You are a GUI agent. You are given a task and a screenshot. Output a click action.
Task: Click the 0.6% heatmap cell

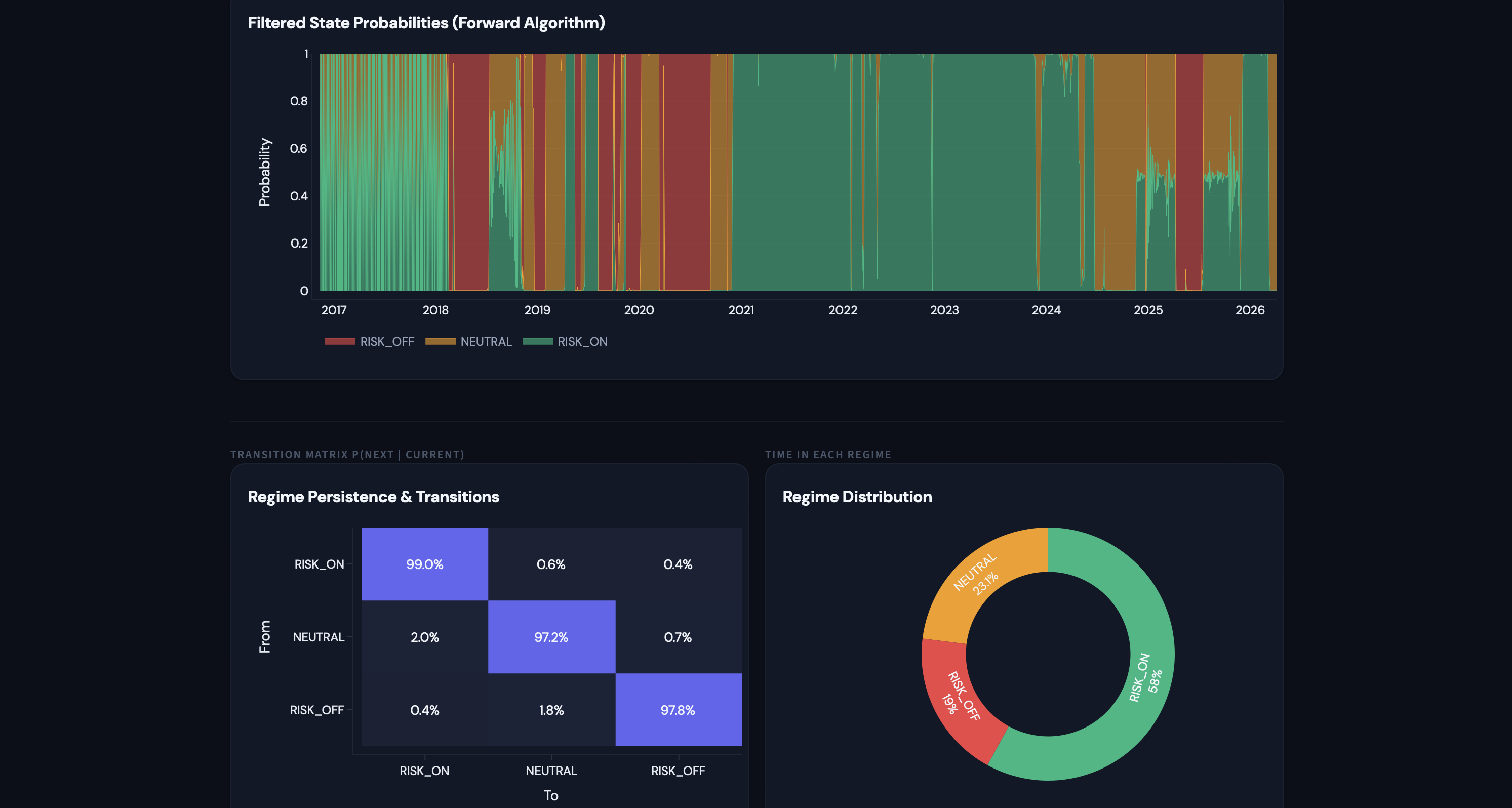(x=551, y=564)
